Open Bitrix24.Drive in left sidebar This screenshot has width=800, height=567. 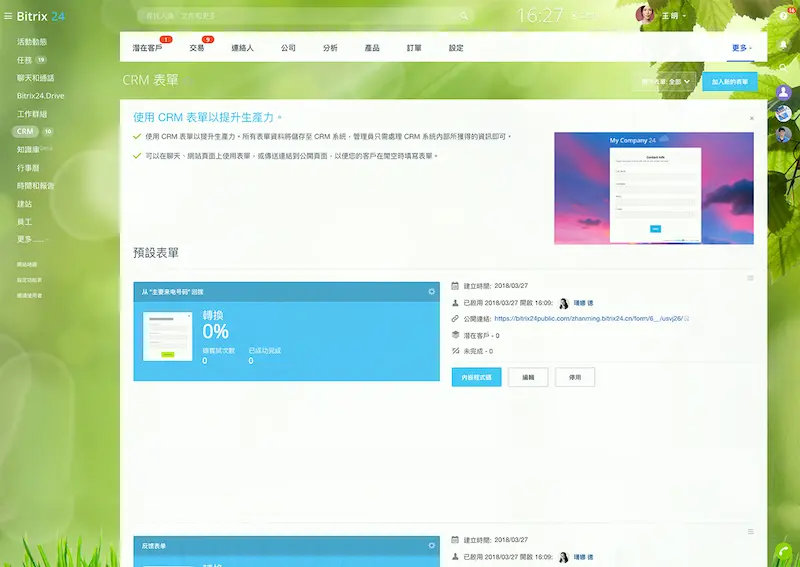tap(40, 96)
